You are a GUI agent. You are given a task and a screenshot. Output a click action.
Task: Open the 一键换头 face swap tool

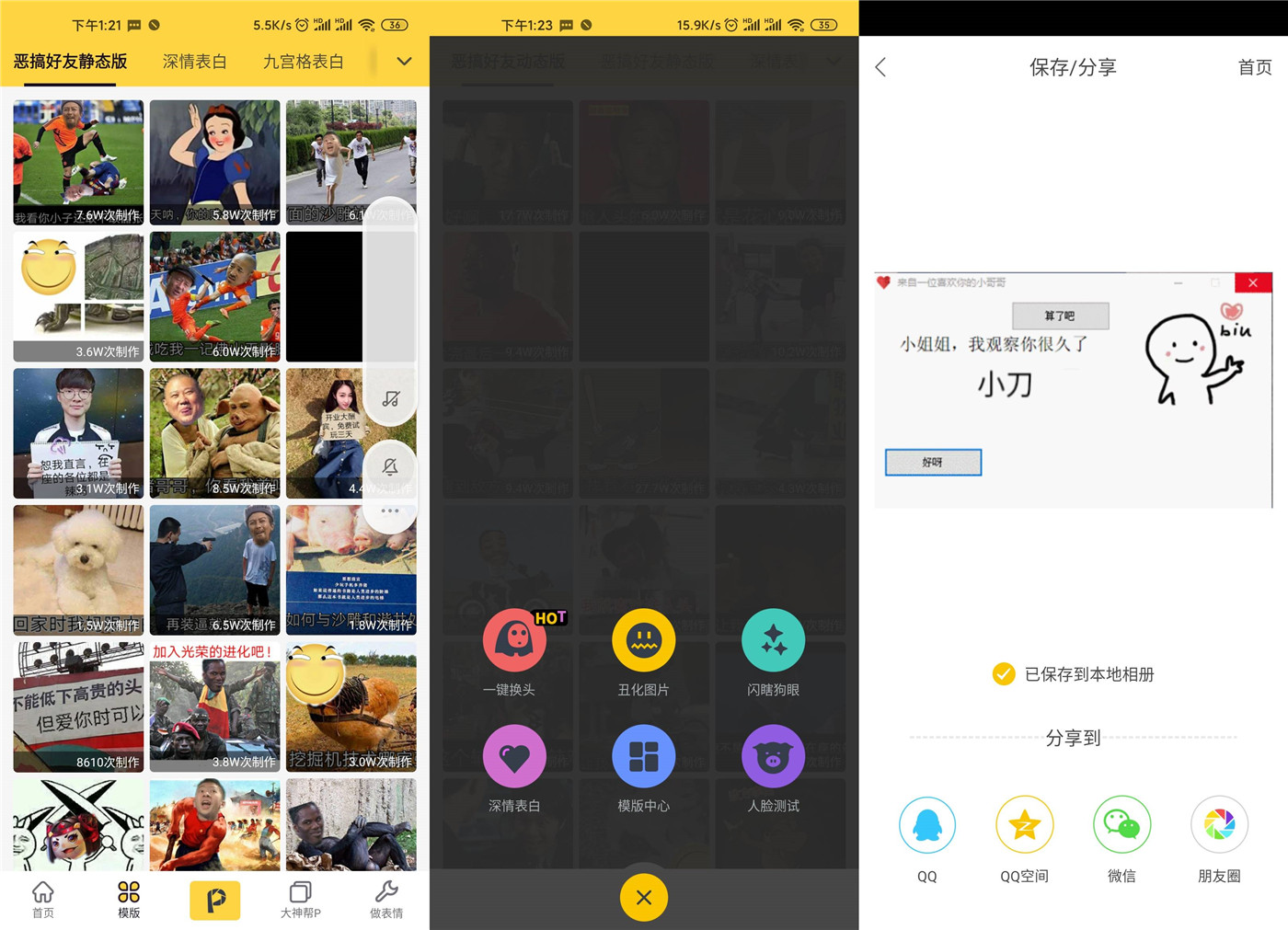513,640
